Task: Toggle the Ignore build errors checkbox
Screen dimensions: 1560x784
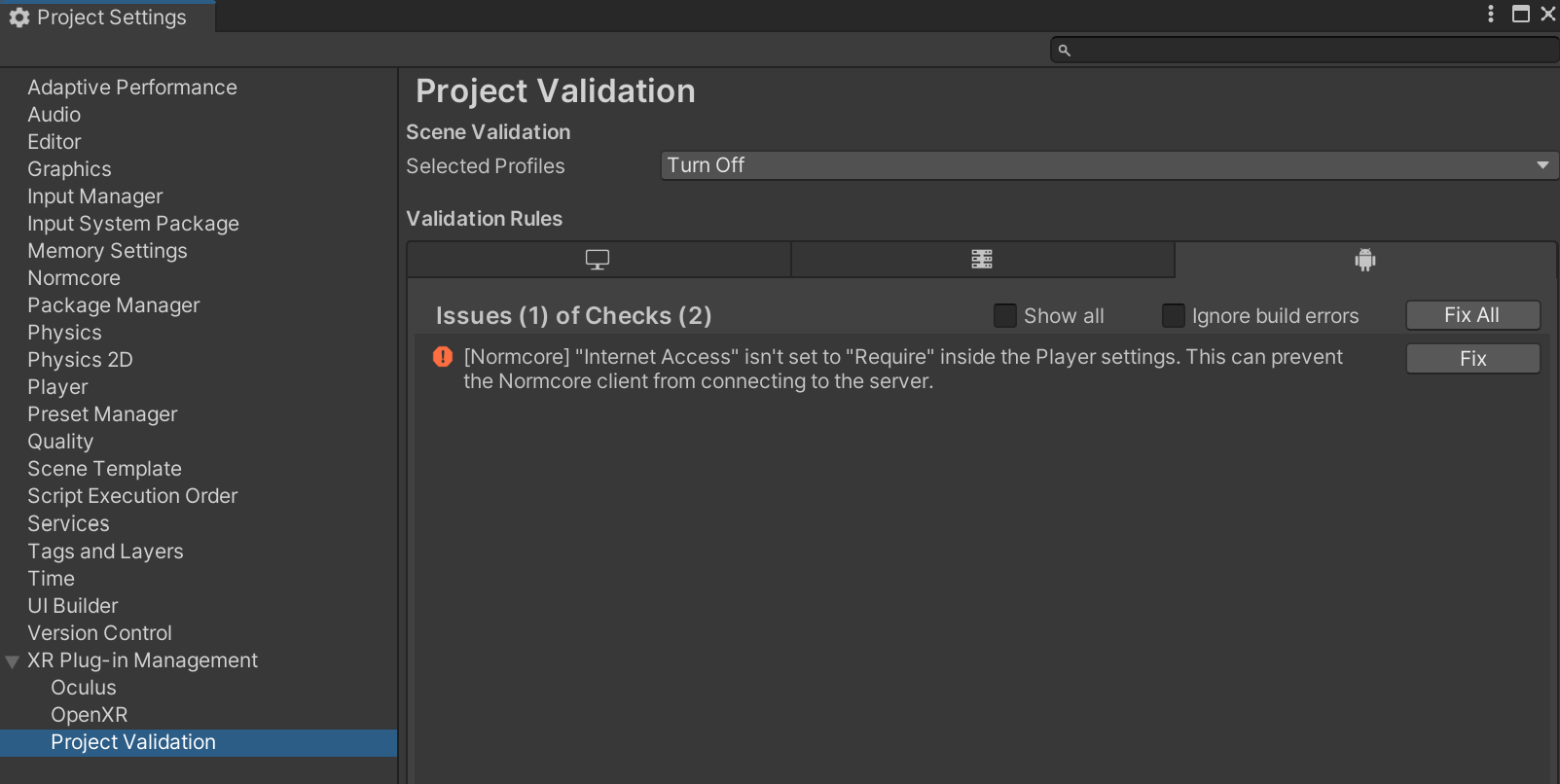Action: point(1174,316)
